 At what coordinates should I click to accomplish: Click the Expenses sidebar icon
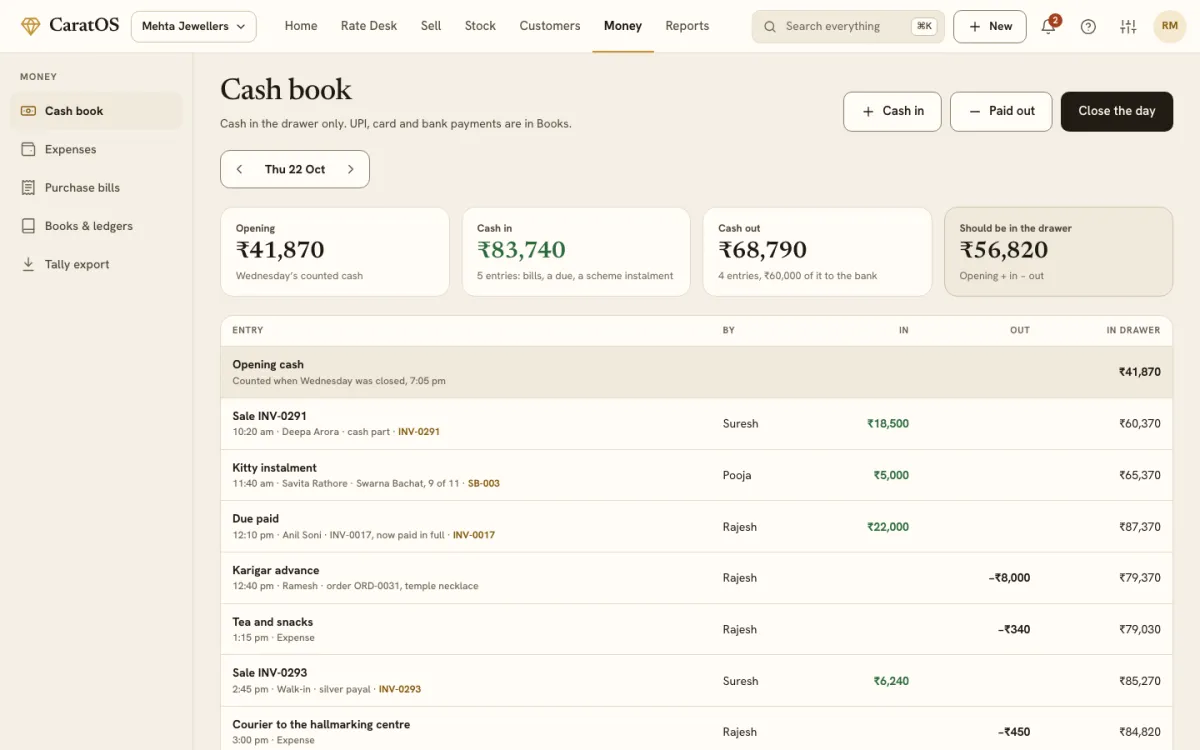click(28, 149)
